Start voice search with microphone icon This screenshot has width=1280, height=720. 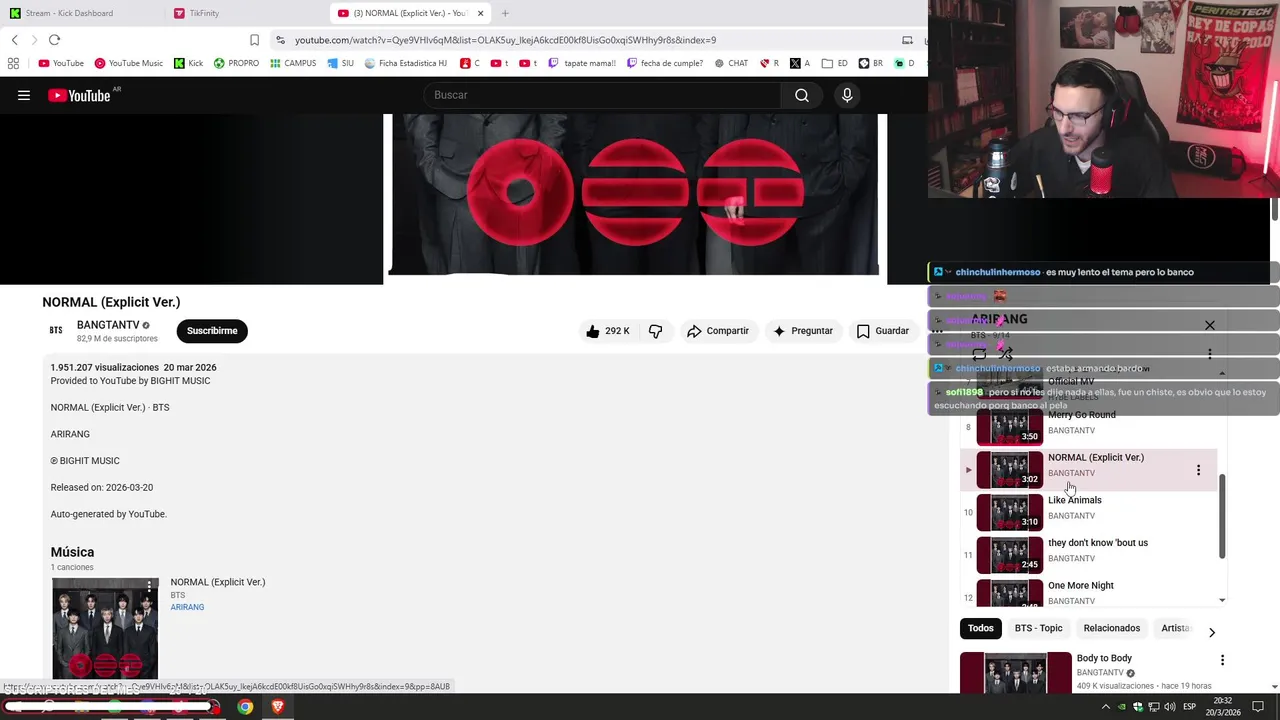tap(847, 95)
